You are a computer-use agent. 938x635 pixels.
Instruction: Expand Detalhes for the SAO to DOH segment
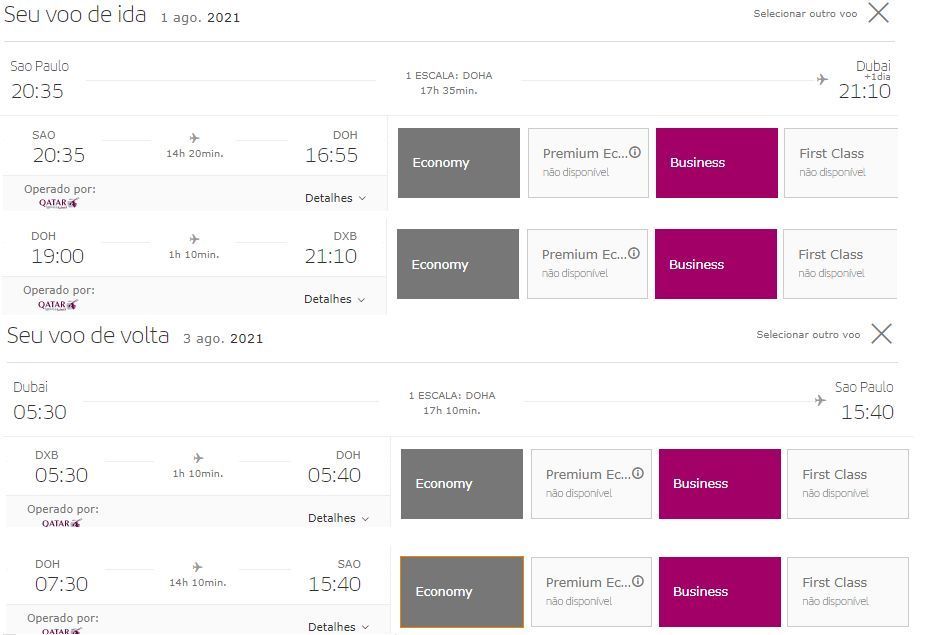coord(336,198)
